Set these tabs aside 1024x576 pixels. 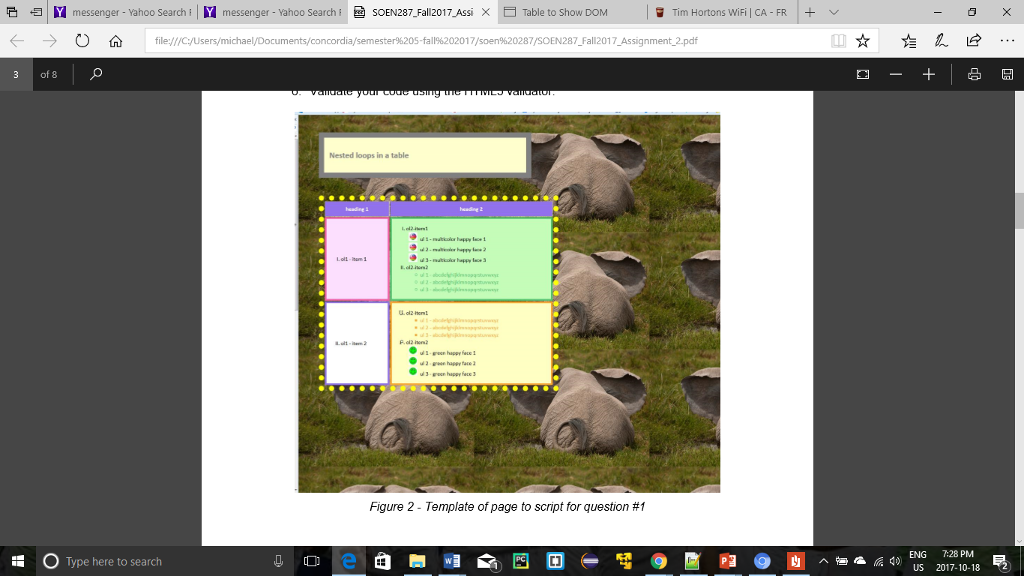[x=36, y=12]
